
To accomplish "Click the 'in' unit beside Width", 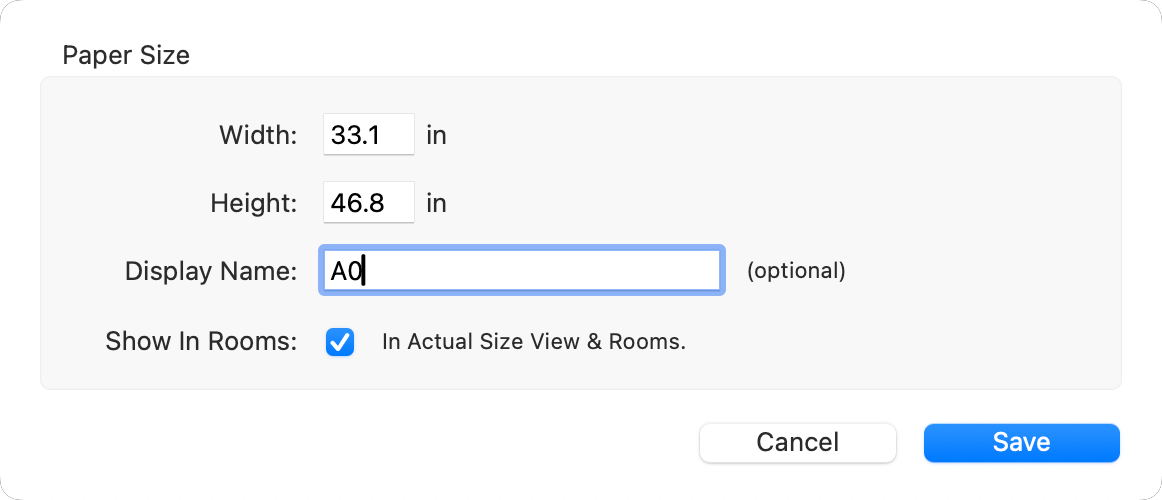I will pos(436,135).
